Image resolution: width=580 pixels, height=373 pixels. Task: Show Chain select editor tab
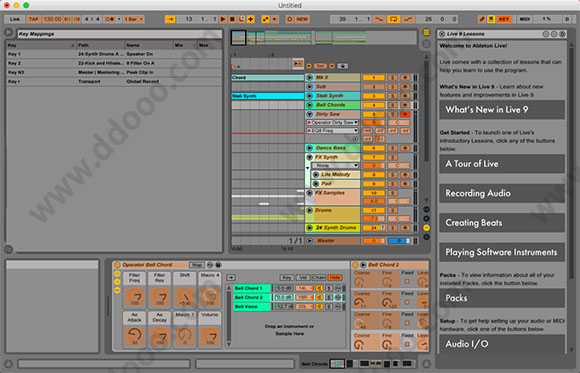coord(318,278)
